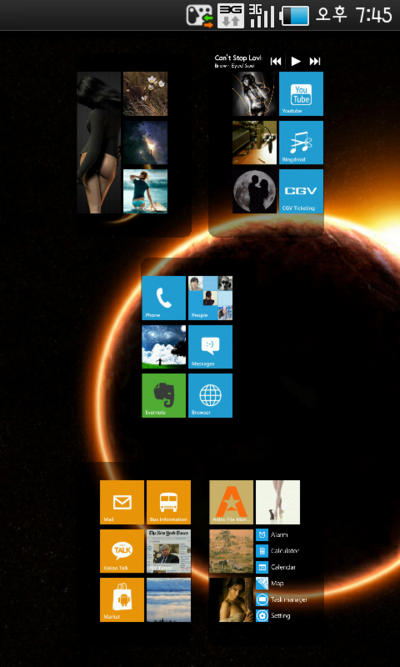
Task: Open the Astro File Manager tile
Action: coord(231,502)
